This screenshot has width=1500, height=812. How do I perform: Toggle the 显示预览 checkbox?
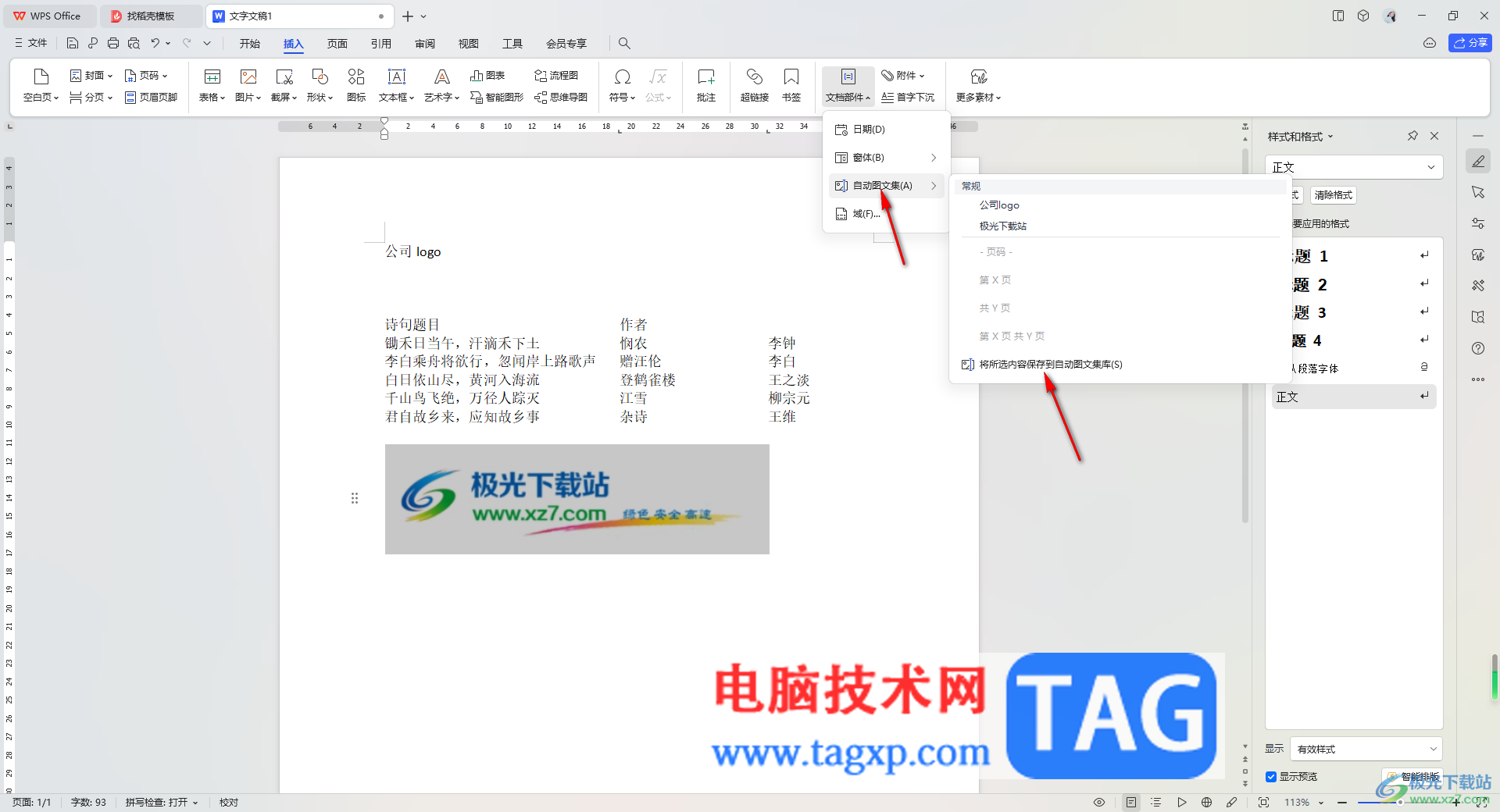point(1271,777)
